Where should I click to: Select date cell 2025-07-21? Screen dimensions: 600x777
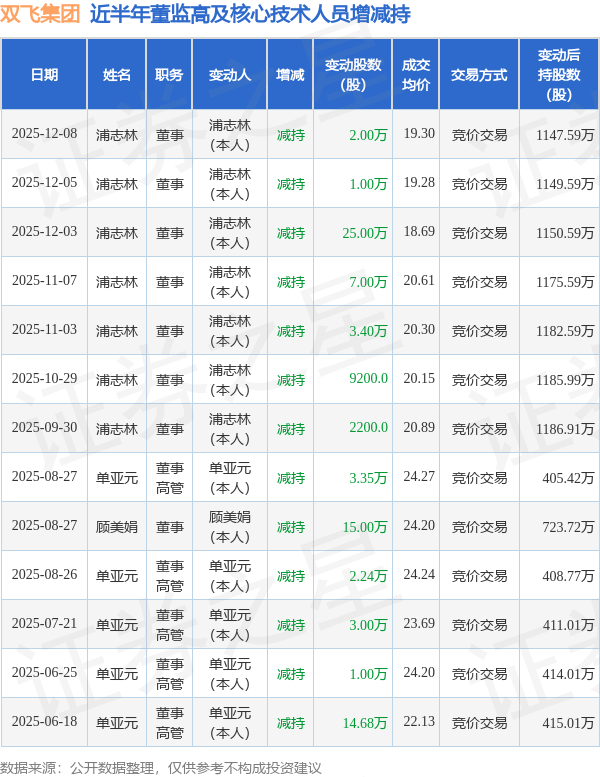click(44, 624)
